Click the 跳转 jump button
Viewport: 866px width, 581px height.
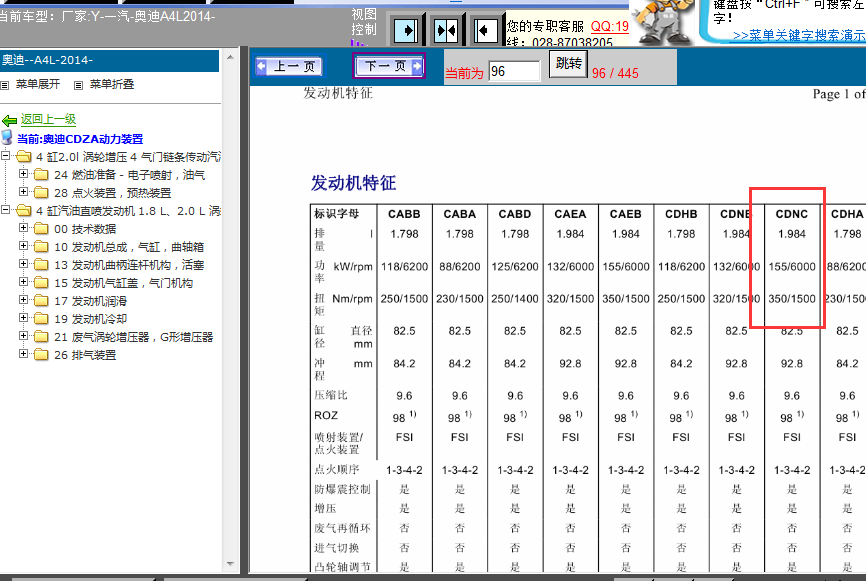pyautogui.click(x=568, y=64)
